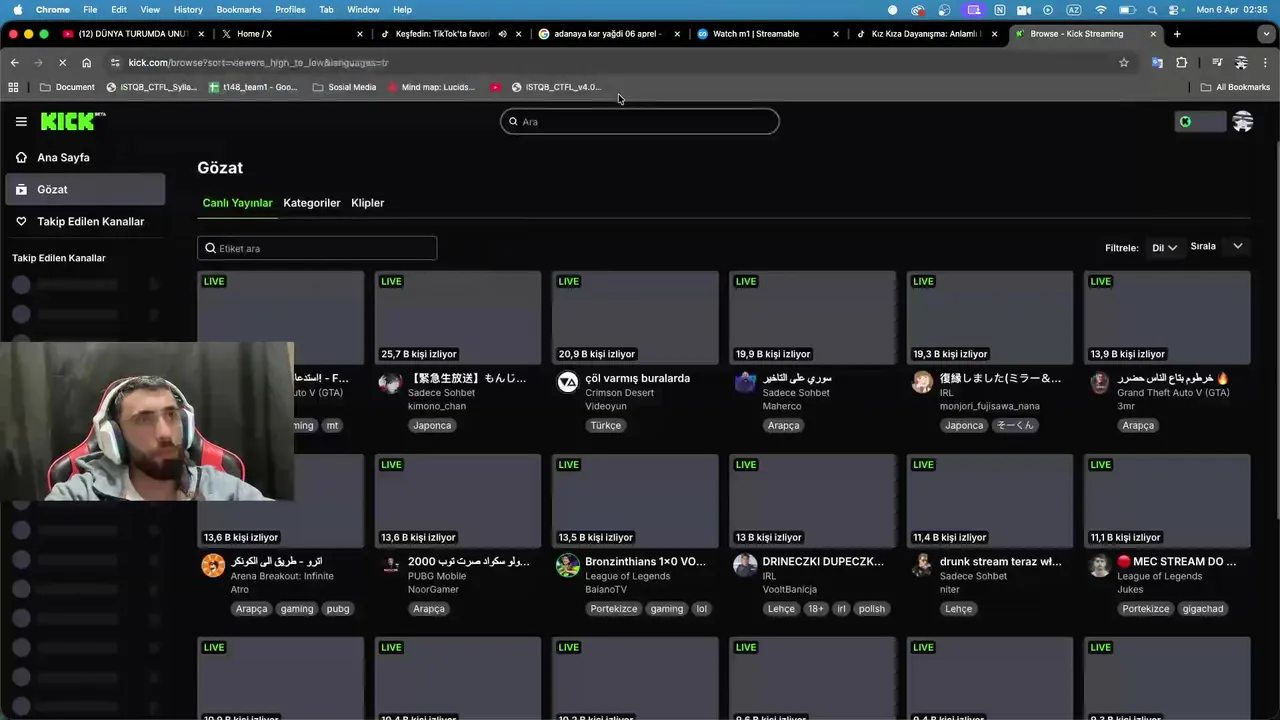This screenshot has width=1280, height=720.
Task: Click the 18+ tag
Action: click(816, 609)
